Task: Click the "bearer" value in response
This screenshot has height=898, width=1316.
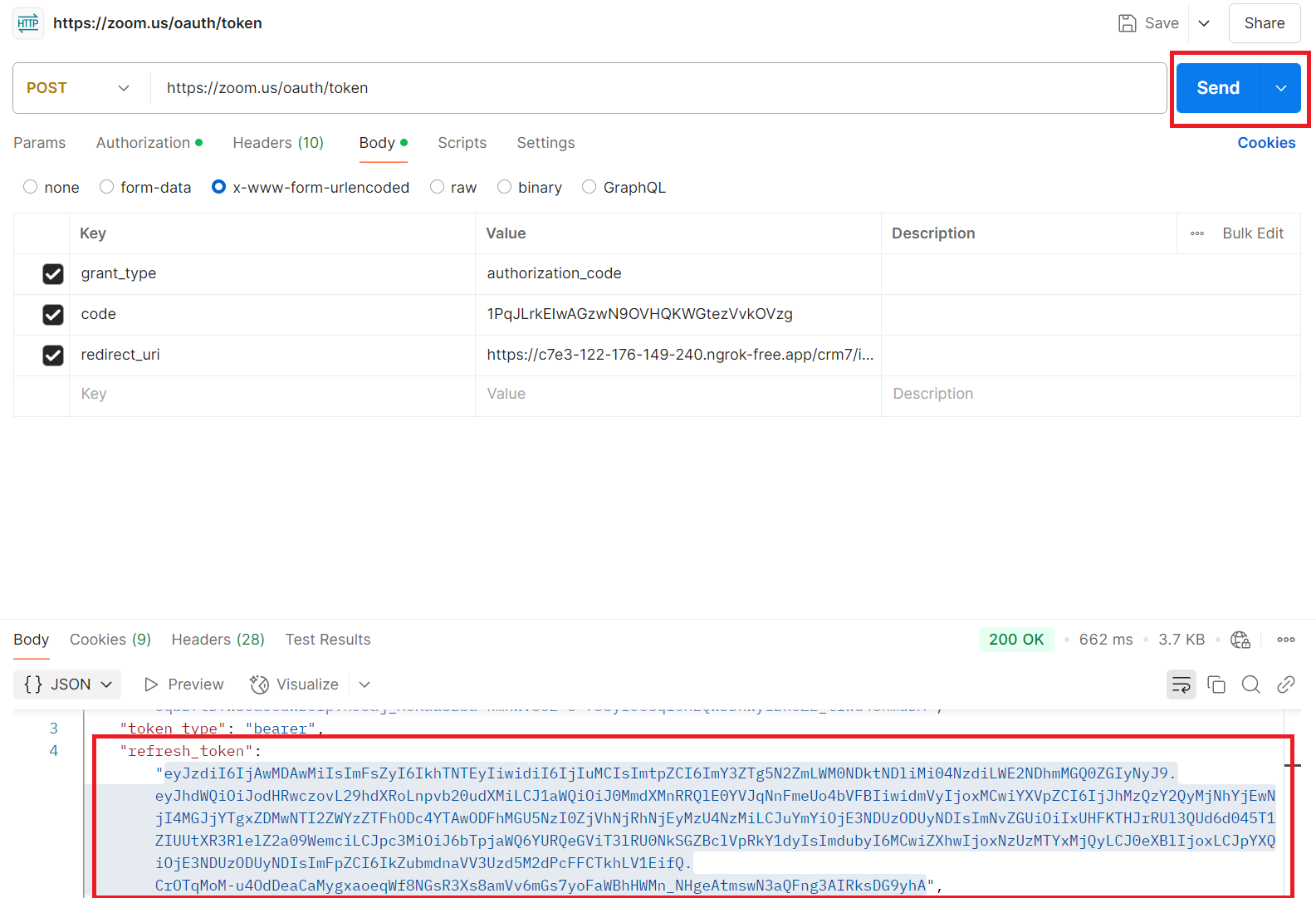Action: tap(280, 729)
